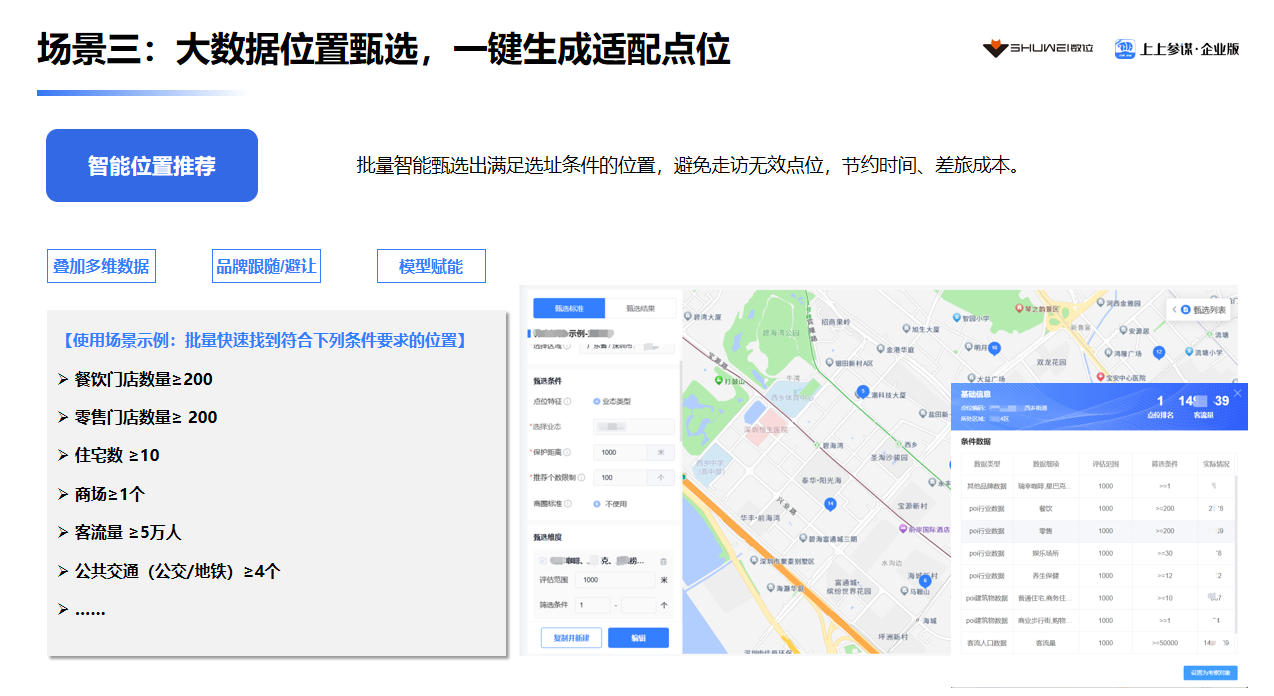
Task: Click the 碧湾大厦 location icon
Action: click(688, 316)
